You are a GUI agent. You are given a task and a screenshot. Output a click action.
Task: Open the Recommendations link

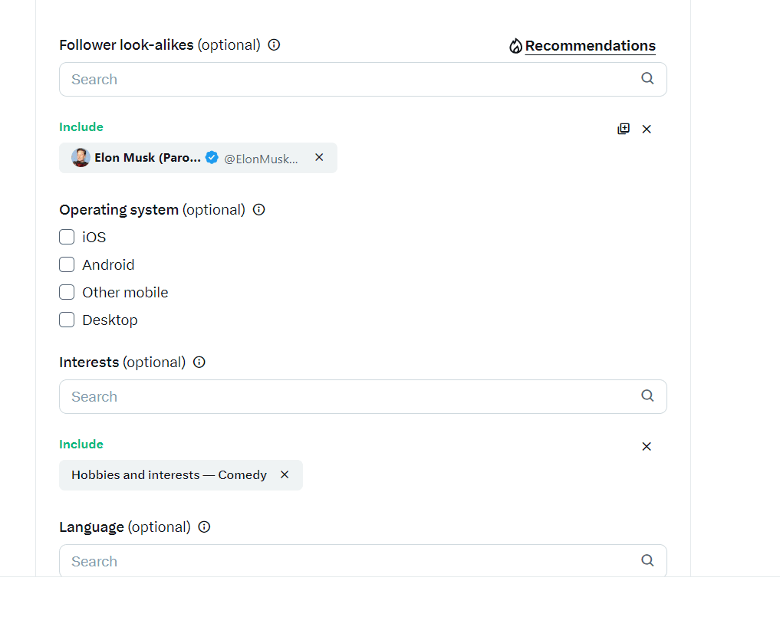(590, 46)
